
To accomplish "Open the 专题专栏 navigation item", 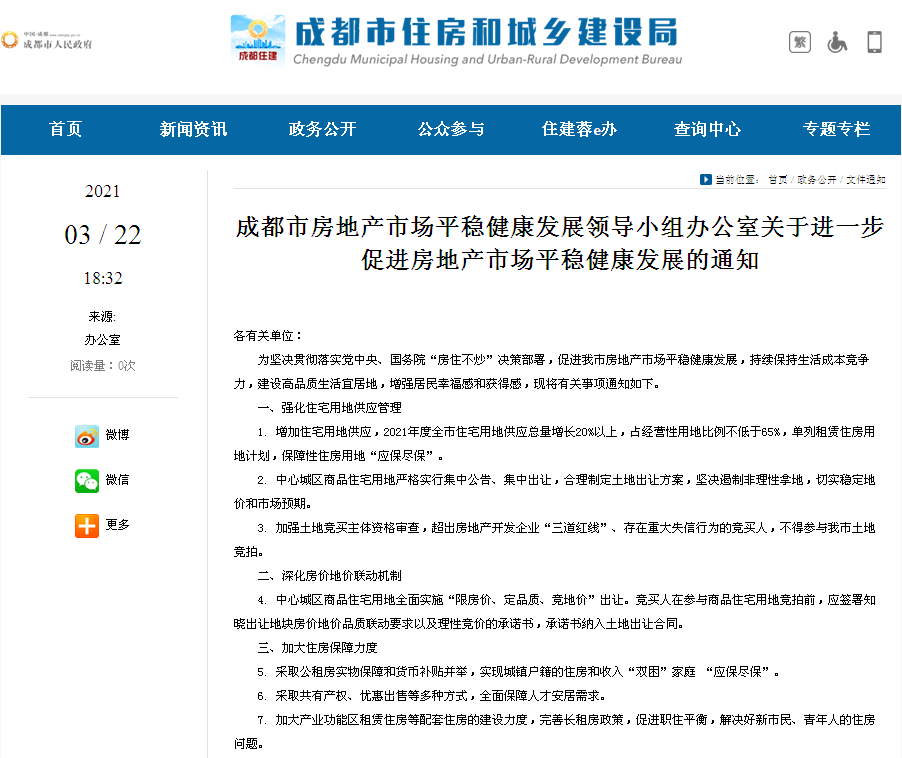I will click(x=836, y=129).
